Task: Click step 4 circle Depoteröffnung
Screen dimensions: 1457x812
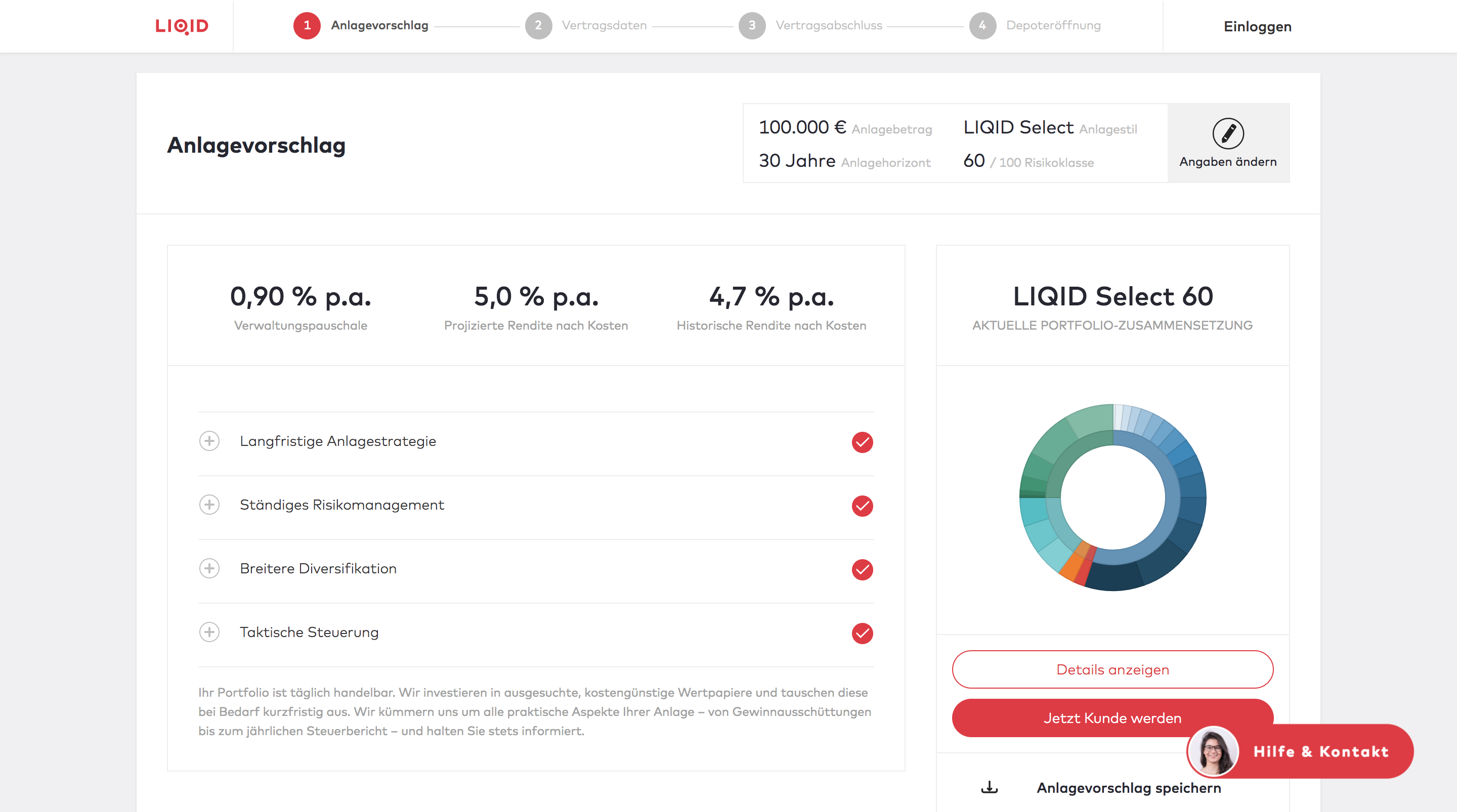Action: [982, 25]
